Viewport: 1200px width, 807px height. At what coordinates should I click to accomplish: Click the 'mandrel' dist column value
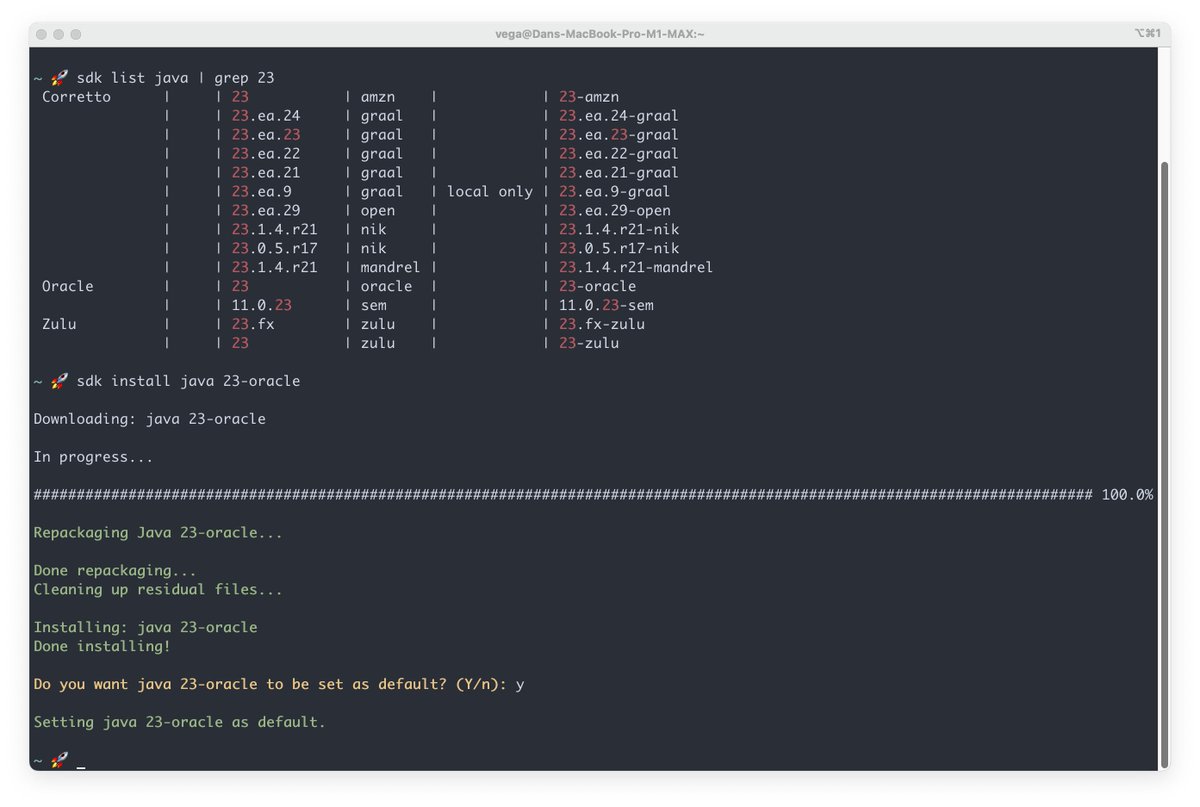390,268
